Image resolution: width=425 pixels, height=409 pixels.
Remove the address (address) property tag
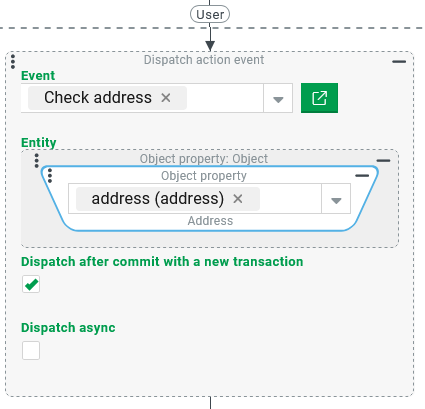[x=238, y=199]
